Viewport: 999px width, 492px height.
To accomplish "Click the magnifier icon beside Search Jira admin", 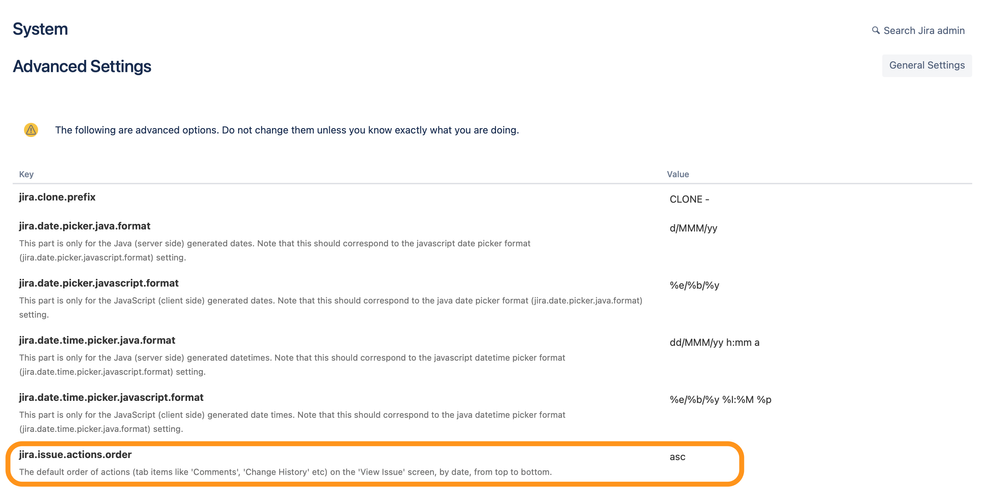I will click(x=875, y=31).
